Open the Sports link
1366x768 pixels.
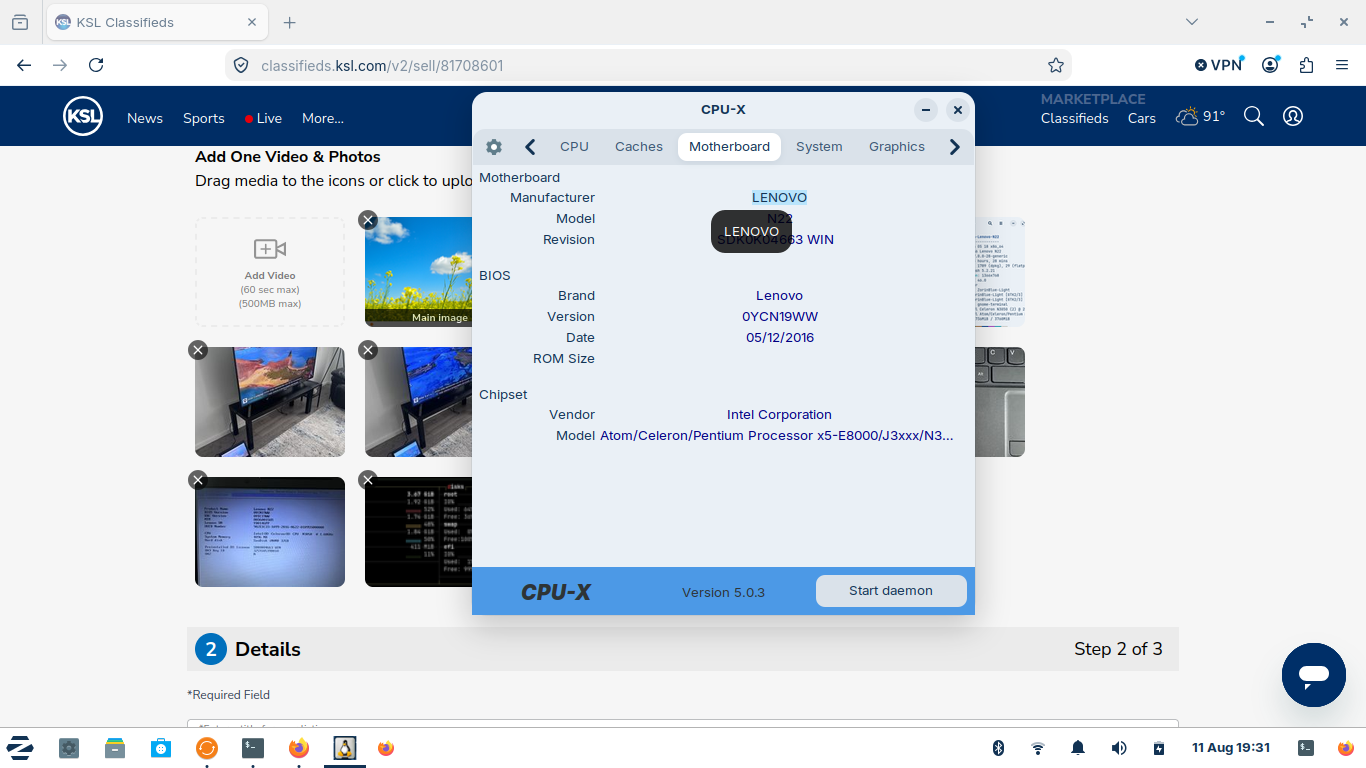click(x=204, y=118)
